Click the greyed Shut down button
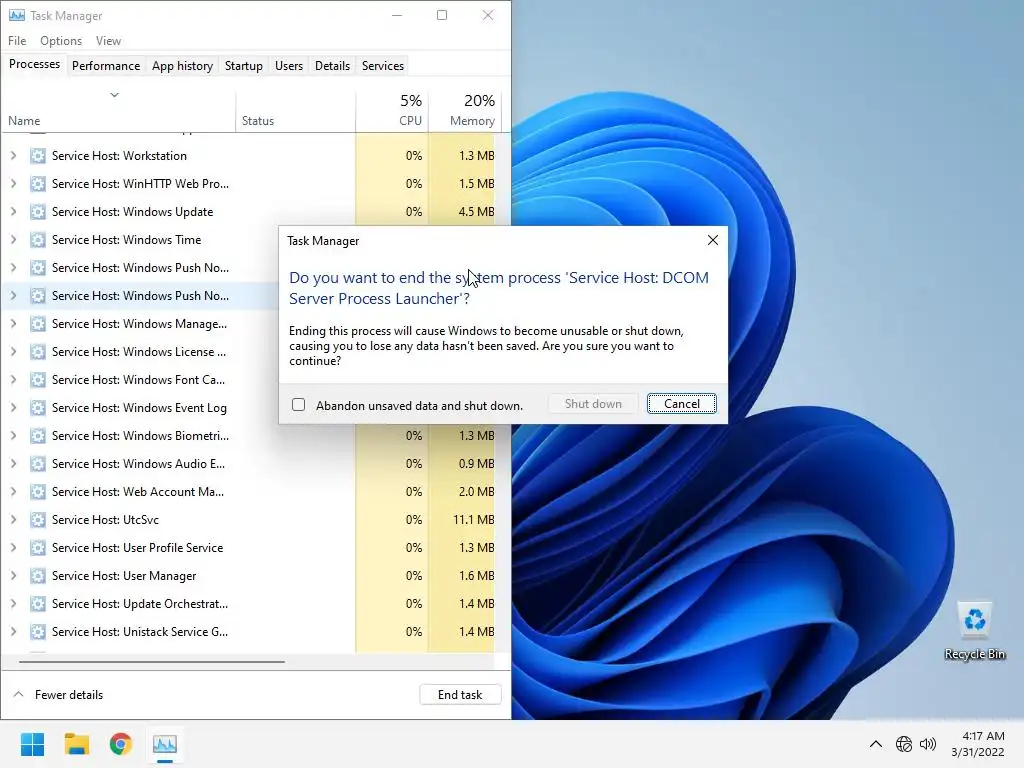 coord(593,404)
